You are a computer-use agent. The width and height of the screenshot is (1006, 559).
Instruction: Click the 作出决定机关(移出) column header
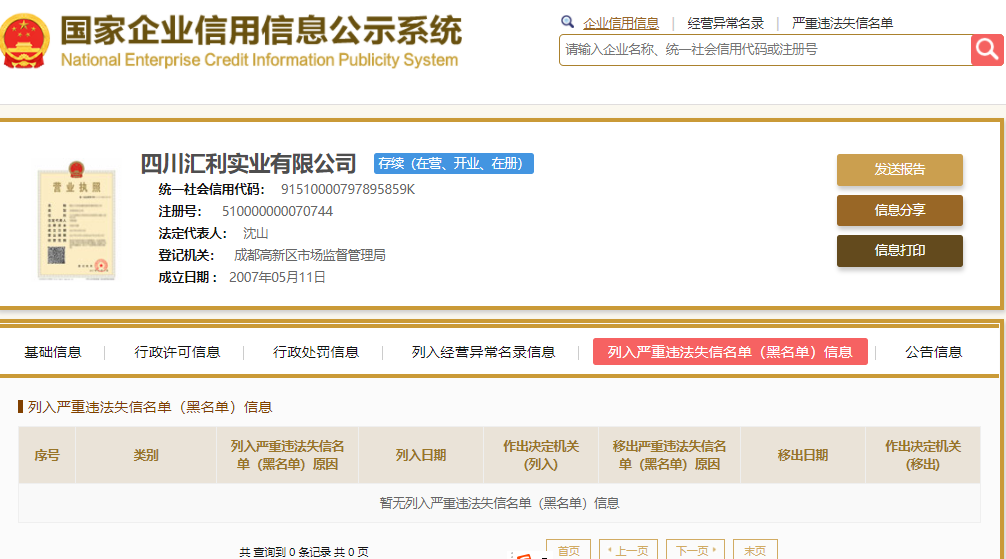coord(923,455)
